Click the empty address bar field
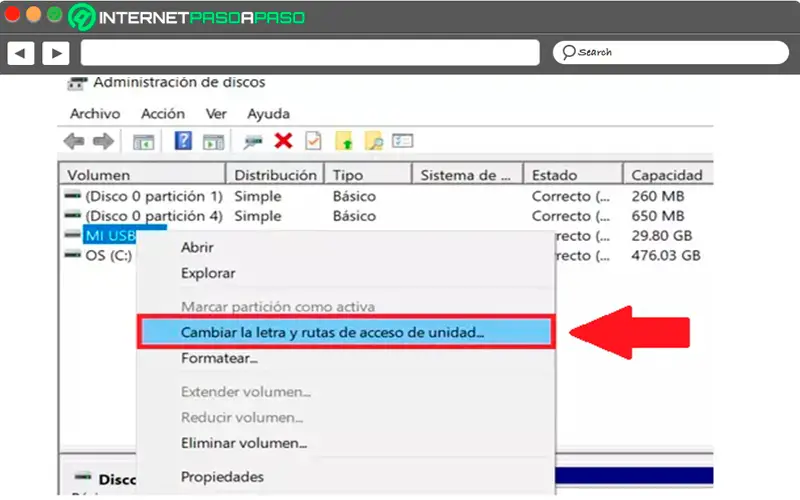Image resolution: width=800 pixels, height=500 pixels. coord(310,53)
